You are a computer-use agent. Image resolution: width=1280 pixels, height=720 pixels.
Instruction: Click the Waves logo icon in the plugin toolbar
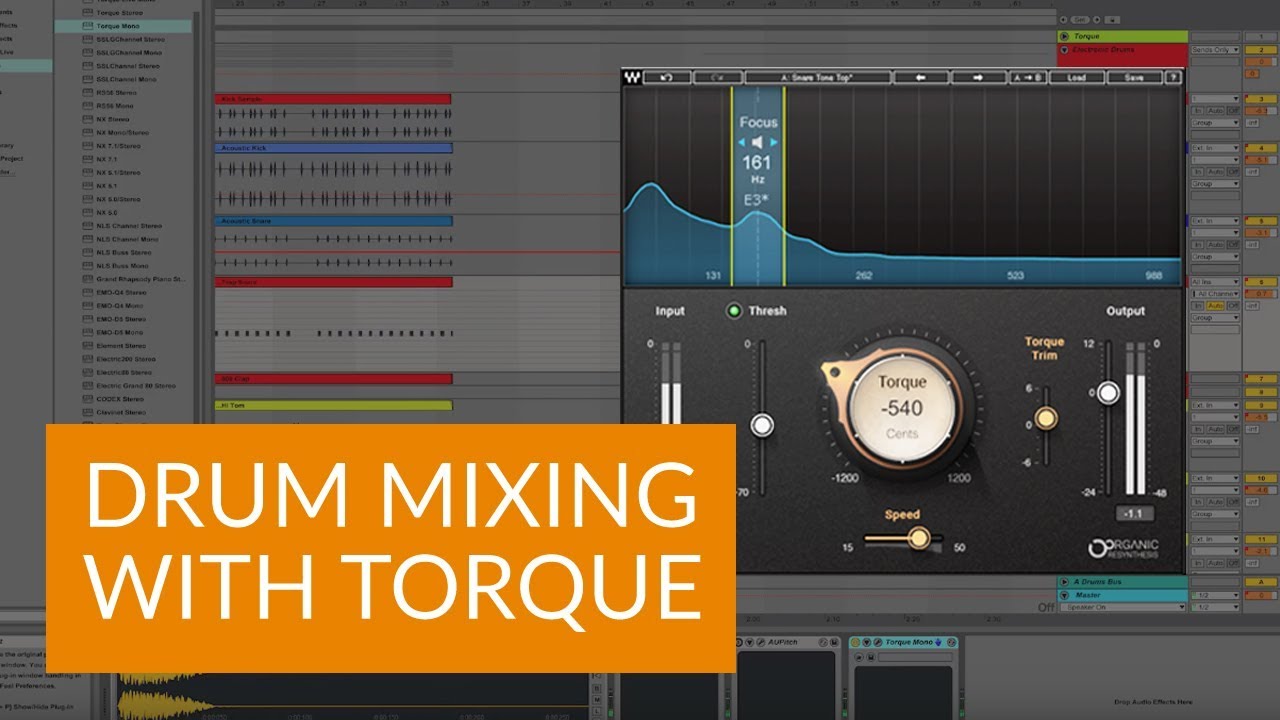(x=633, y=77)
